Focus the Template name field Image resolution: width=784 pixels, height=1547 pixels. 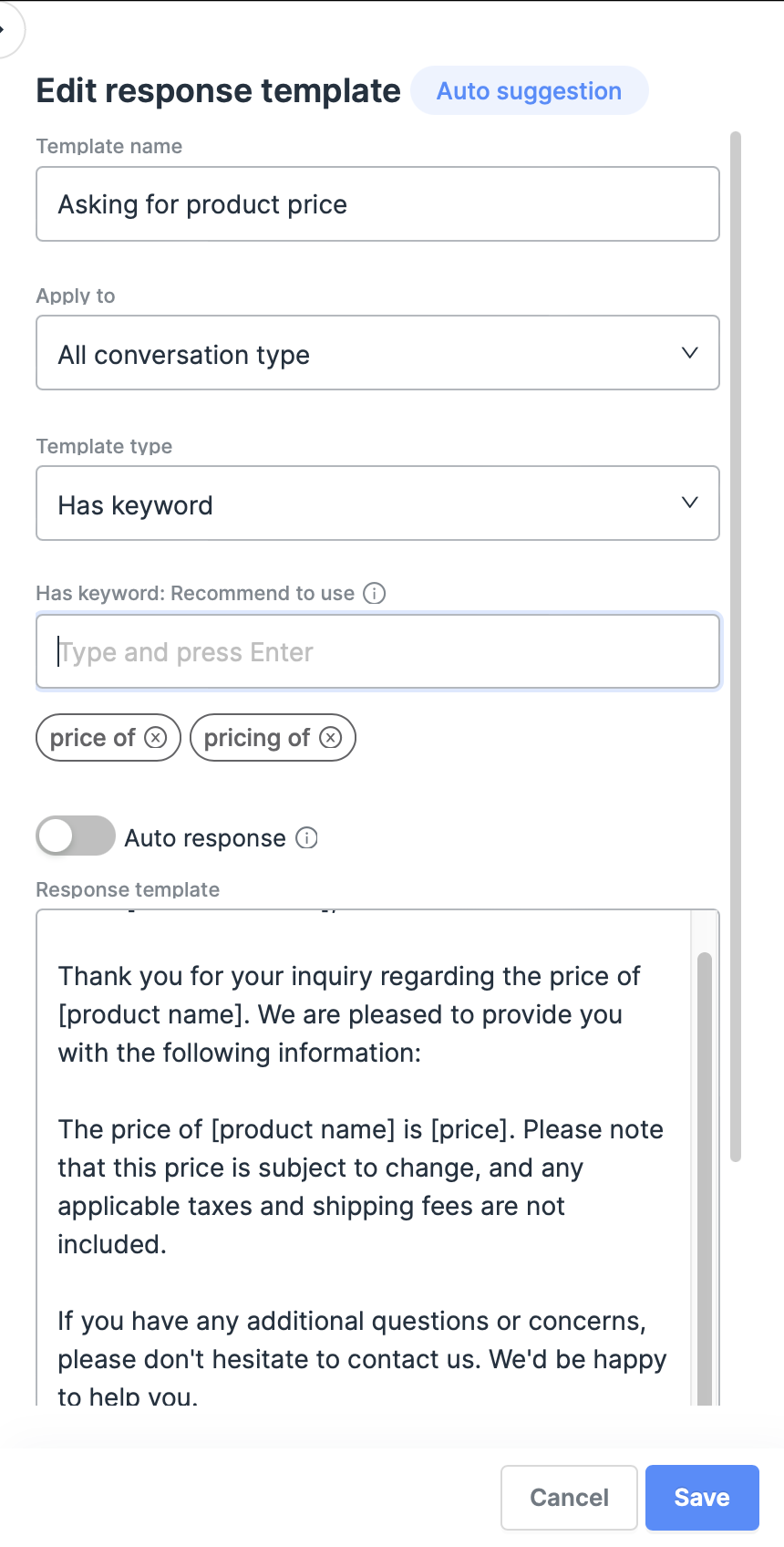[377, 204]
